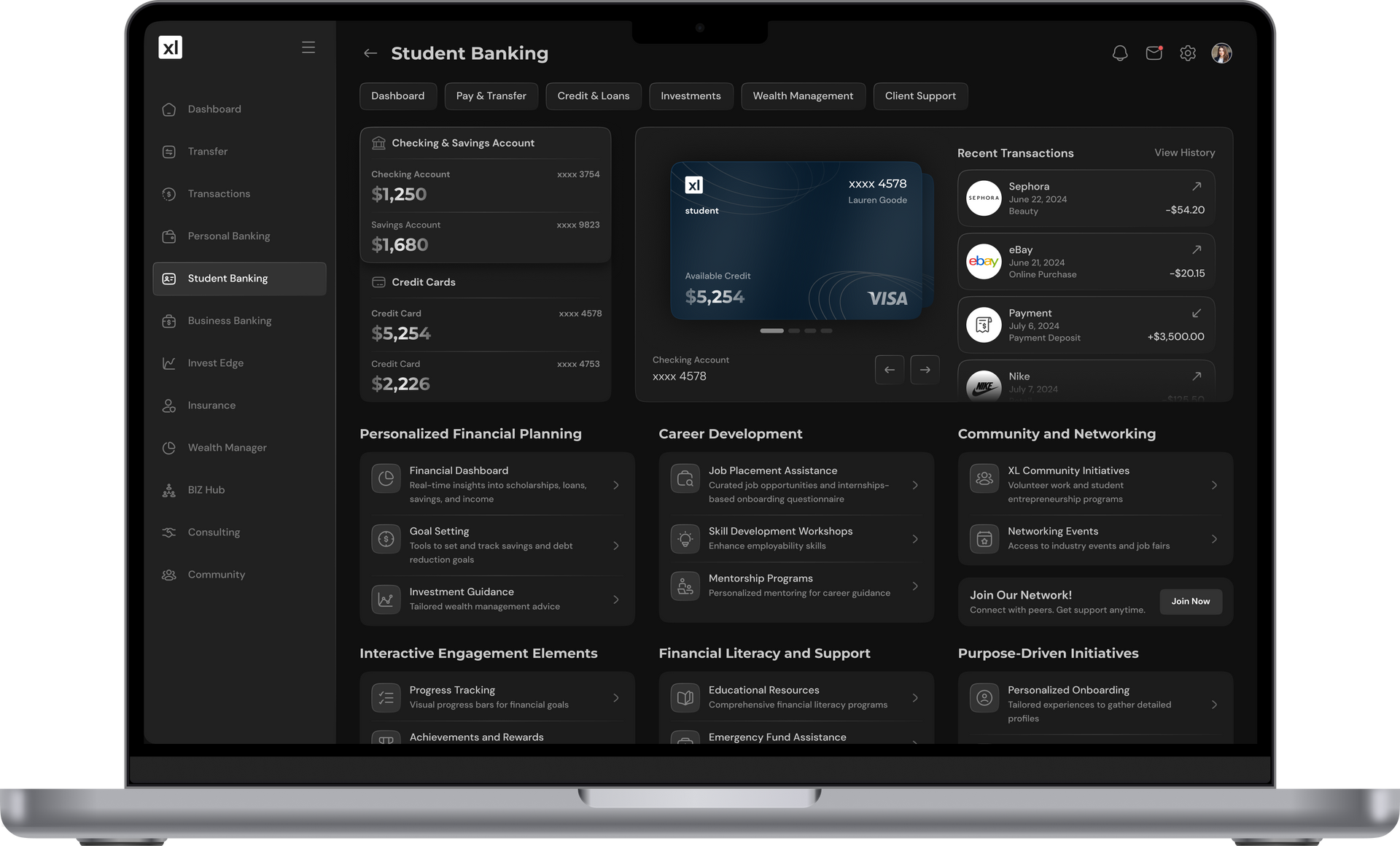Select the Wealth Management tab
The height and width of the screenshot is (846, 1400).
[x=803, y=96]
